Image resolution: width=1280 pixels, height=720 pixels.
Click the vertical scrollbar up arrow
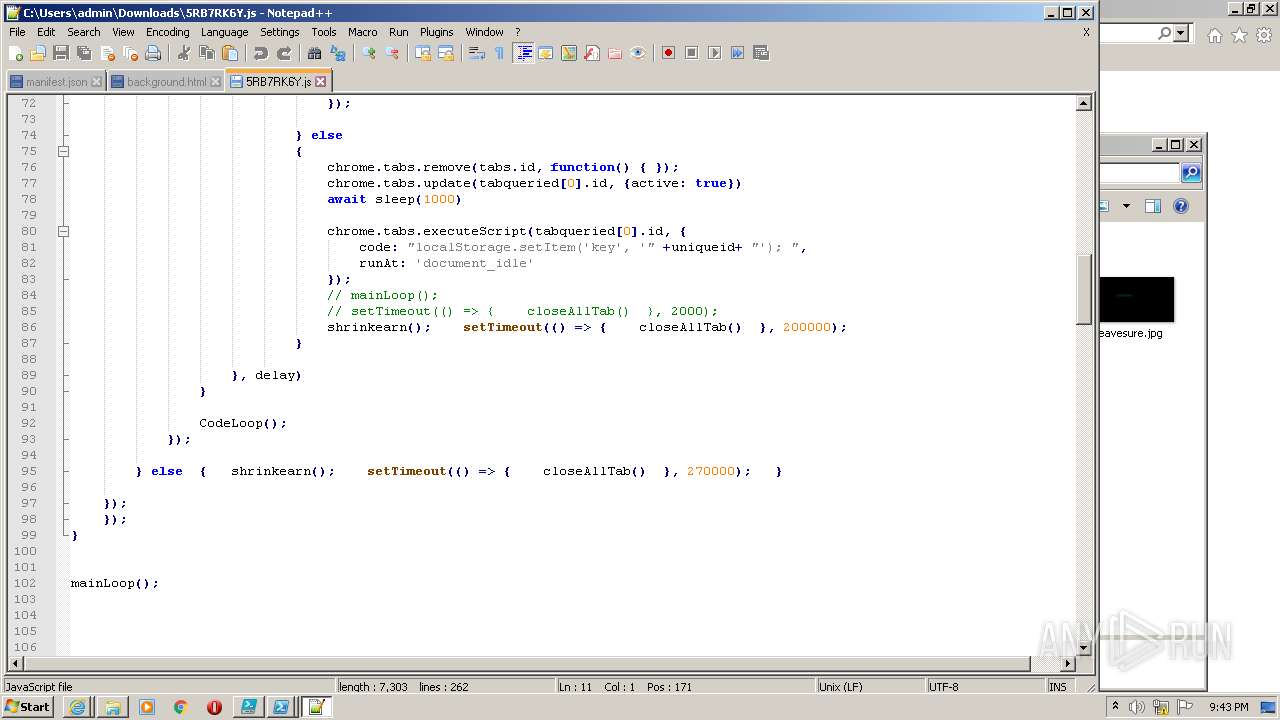point(1084,103)
